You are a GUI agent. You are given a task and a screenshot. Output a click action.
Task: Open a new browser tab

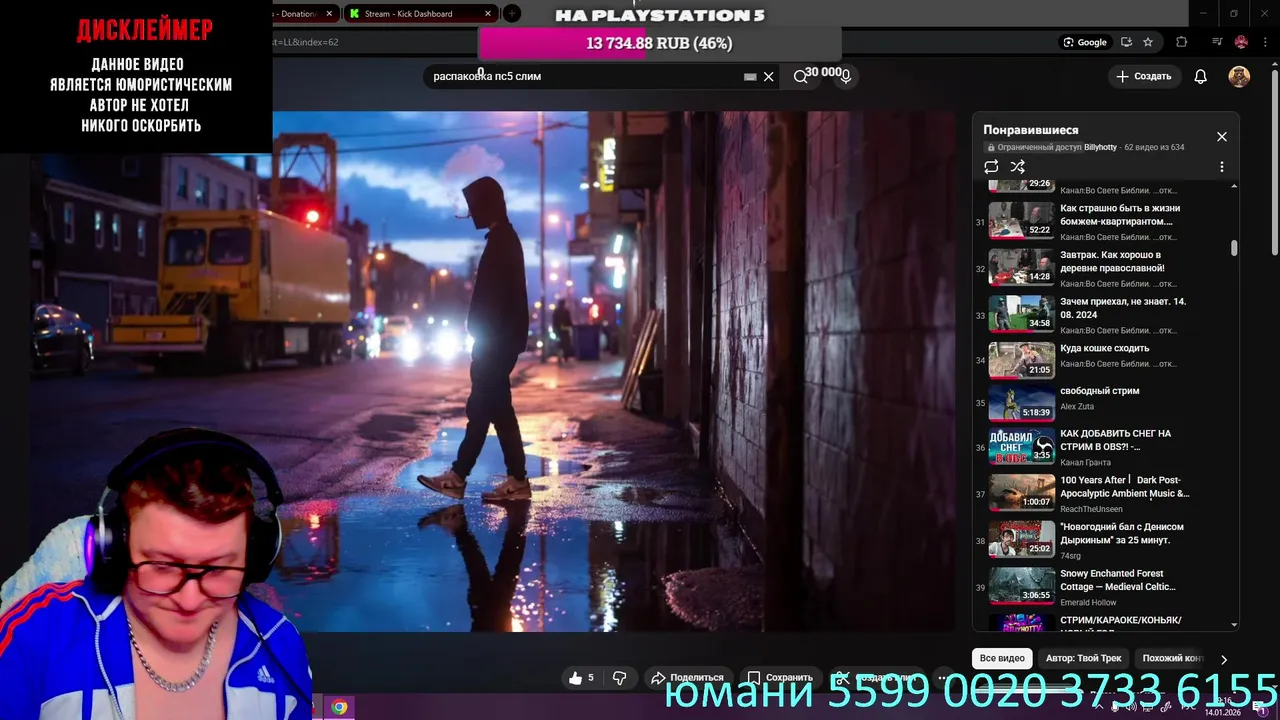(x=511, y=14)
